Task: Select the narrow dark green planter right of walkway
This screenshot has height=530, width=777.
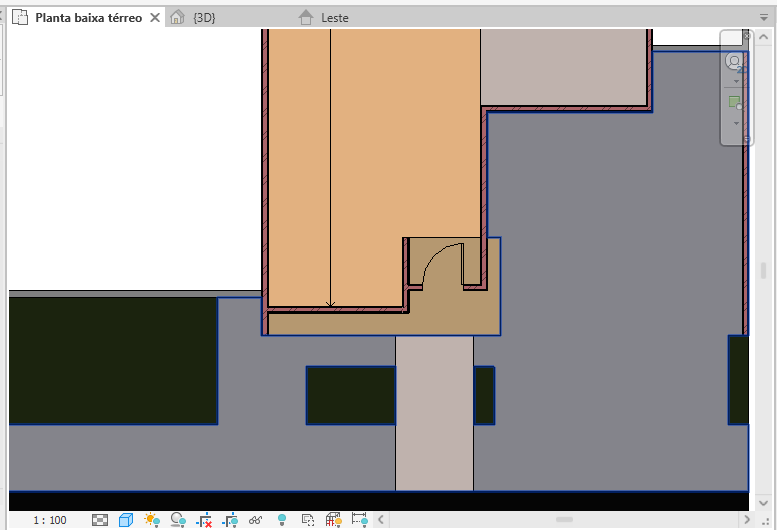Action: (x=485, y=395)
